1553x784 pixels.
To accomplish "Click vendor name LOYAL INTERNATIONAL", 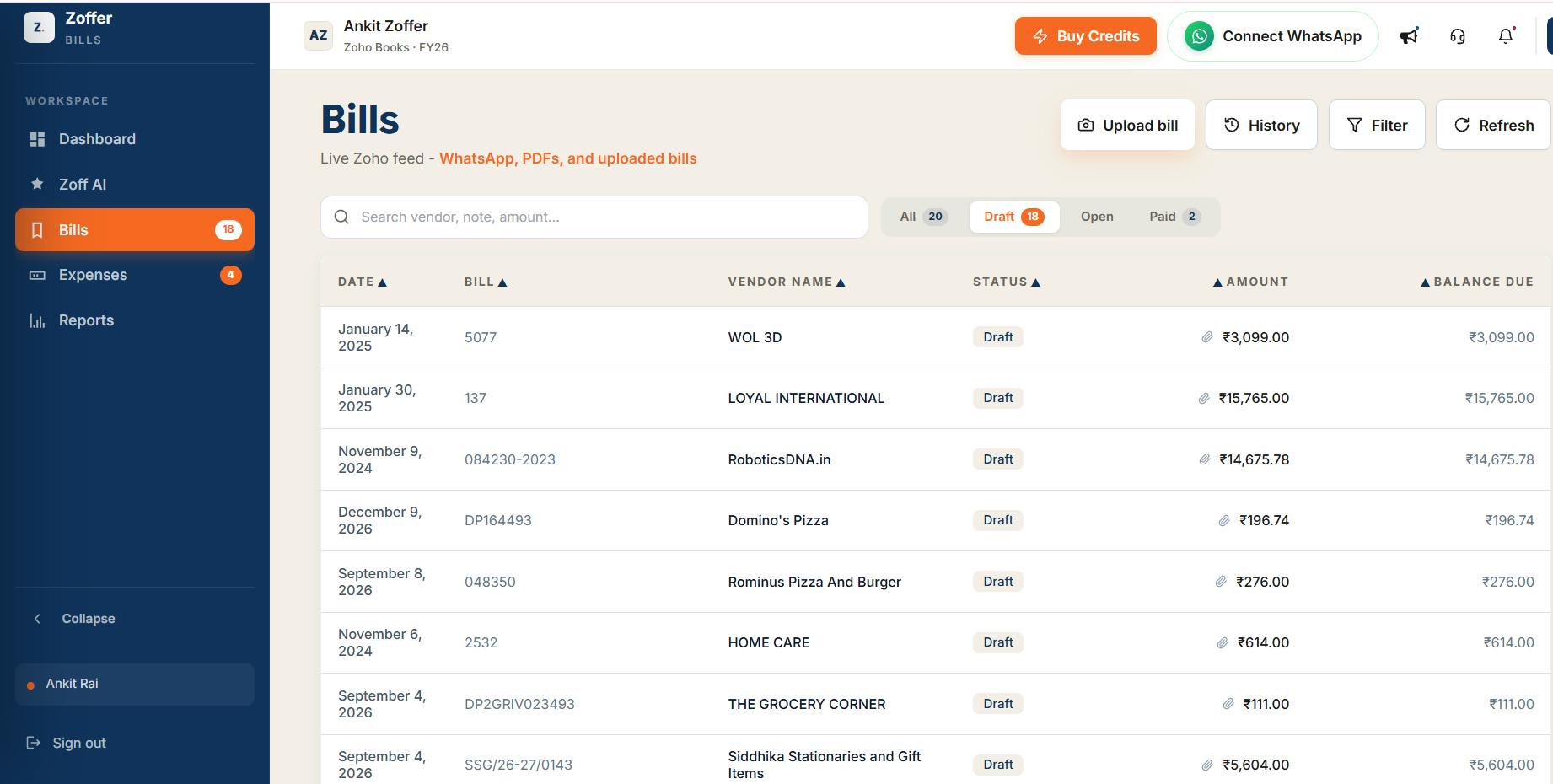I will click(x=806, y=398).
